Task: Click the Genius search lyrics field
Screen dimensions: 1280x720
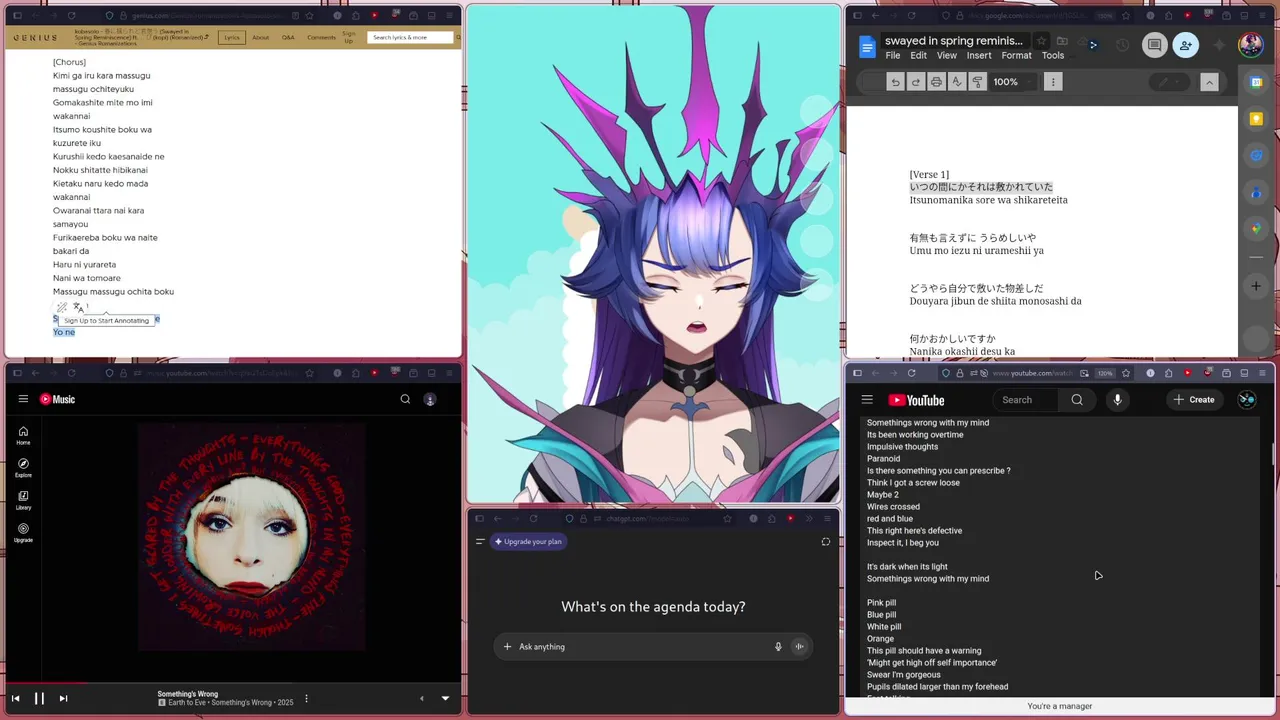Action: [x=409, y=37]
